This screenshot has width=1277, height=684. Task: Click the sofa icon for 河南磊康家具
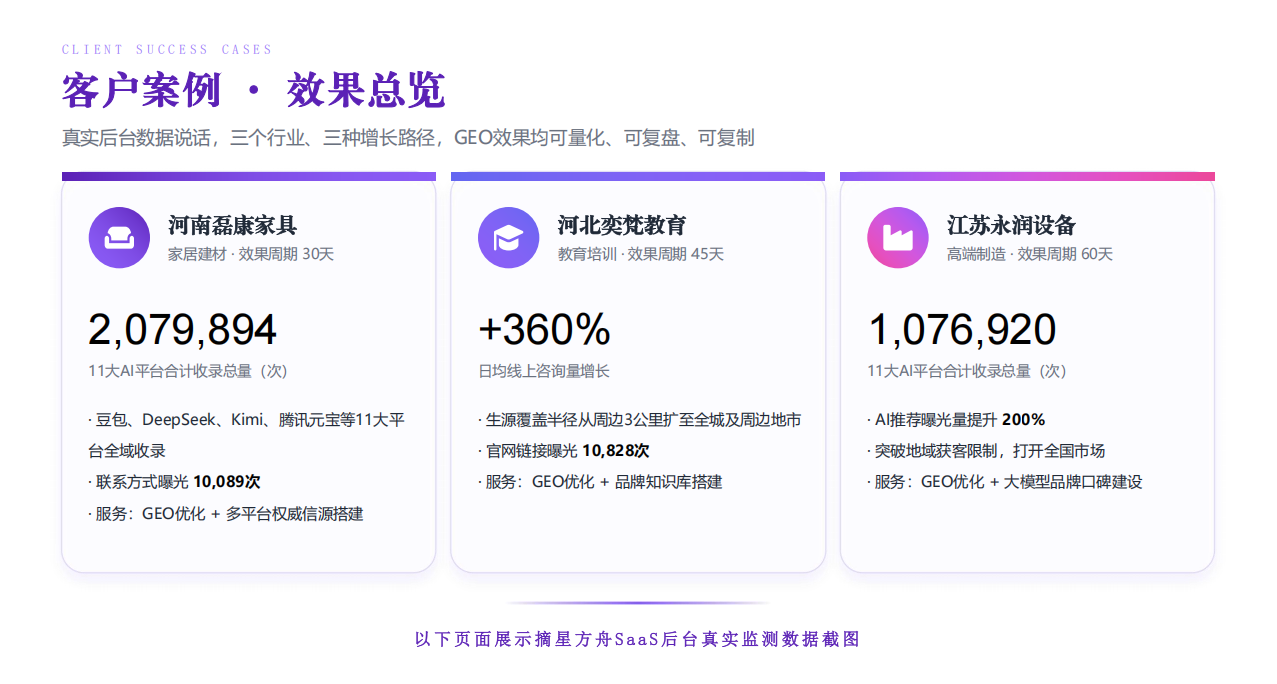[119, 238]
